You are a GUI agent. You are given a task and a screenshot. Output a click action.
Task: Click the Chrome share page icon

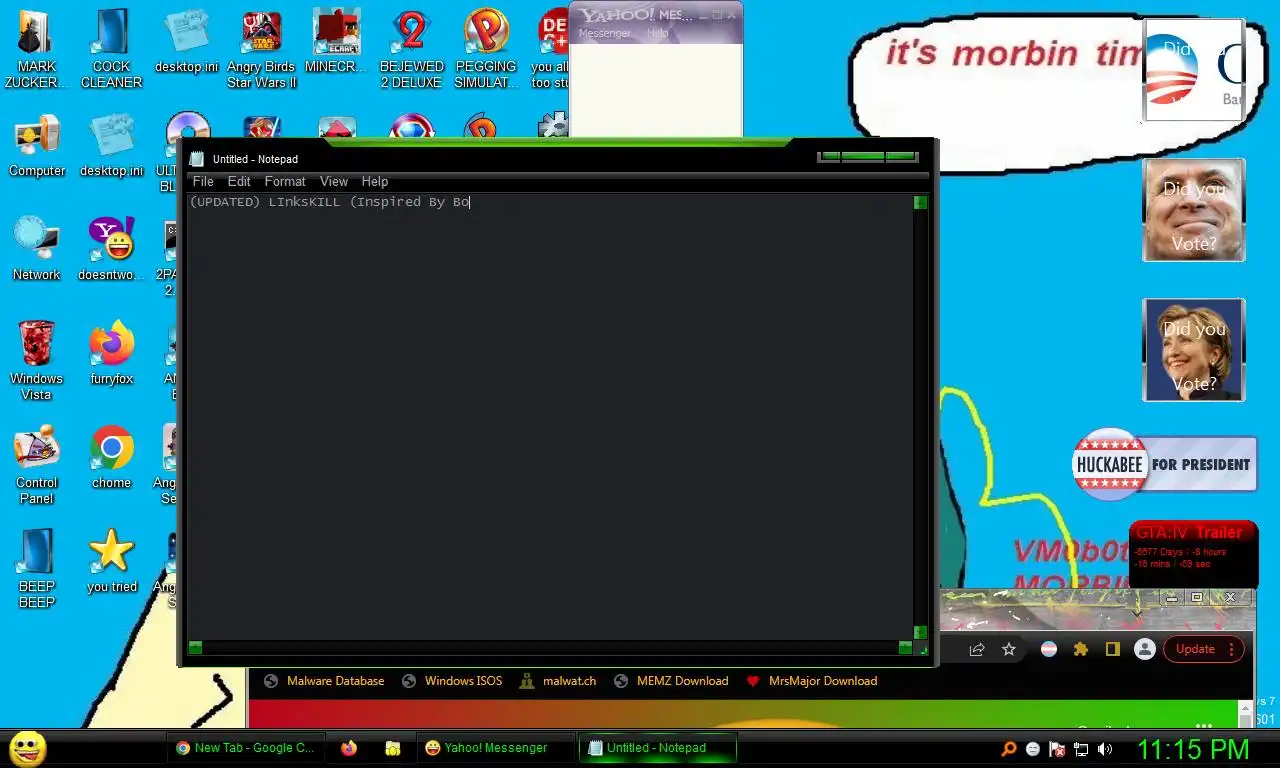click(977, 649)
